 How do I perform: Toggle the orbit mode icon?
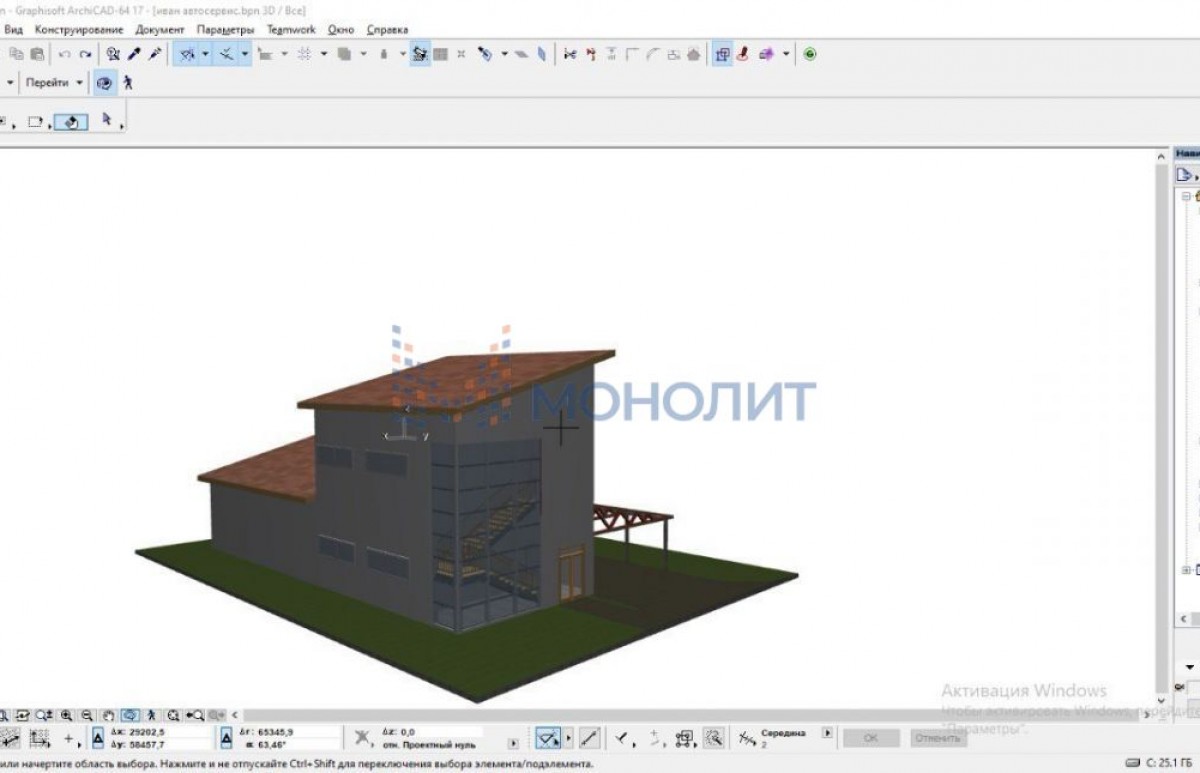104,83
